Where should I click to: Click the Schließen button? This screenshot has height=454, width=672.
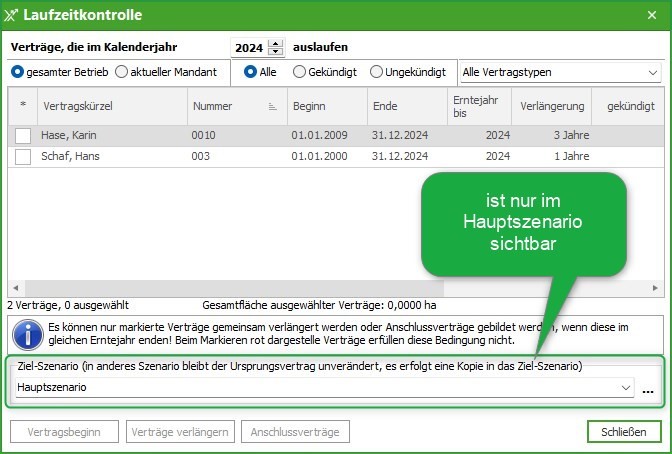[624, 432]
